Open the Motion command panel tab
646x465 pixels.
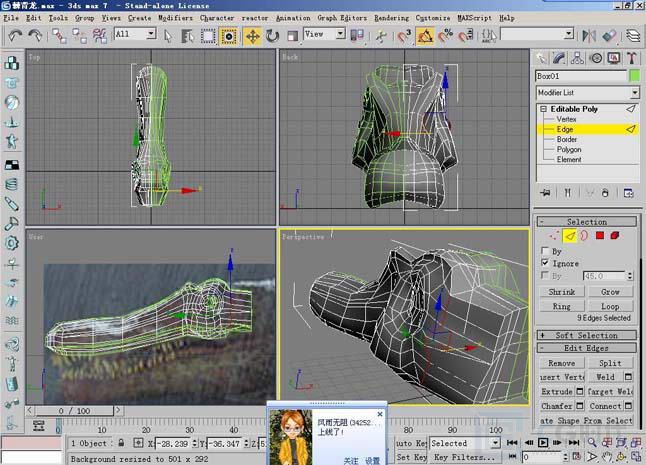click(x=596, y=58)
